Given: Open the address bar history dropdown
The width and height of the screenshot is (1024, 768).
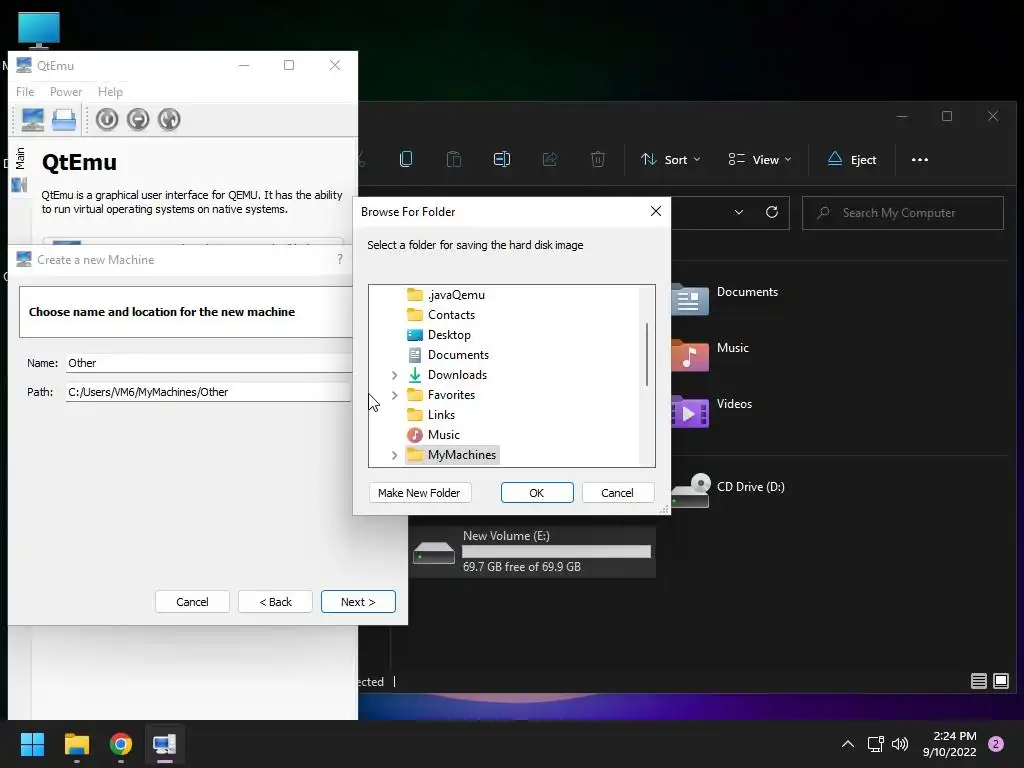Looking at the screenshot, I should point(739,212).
